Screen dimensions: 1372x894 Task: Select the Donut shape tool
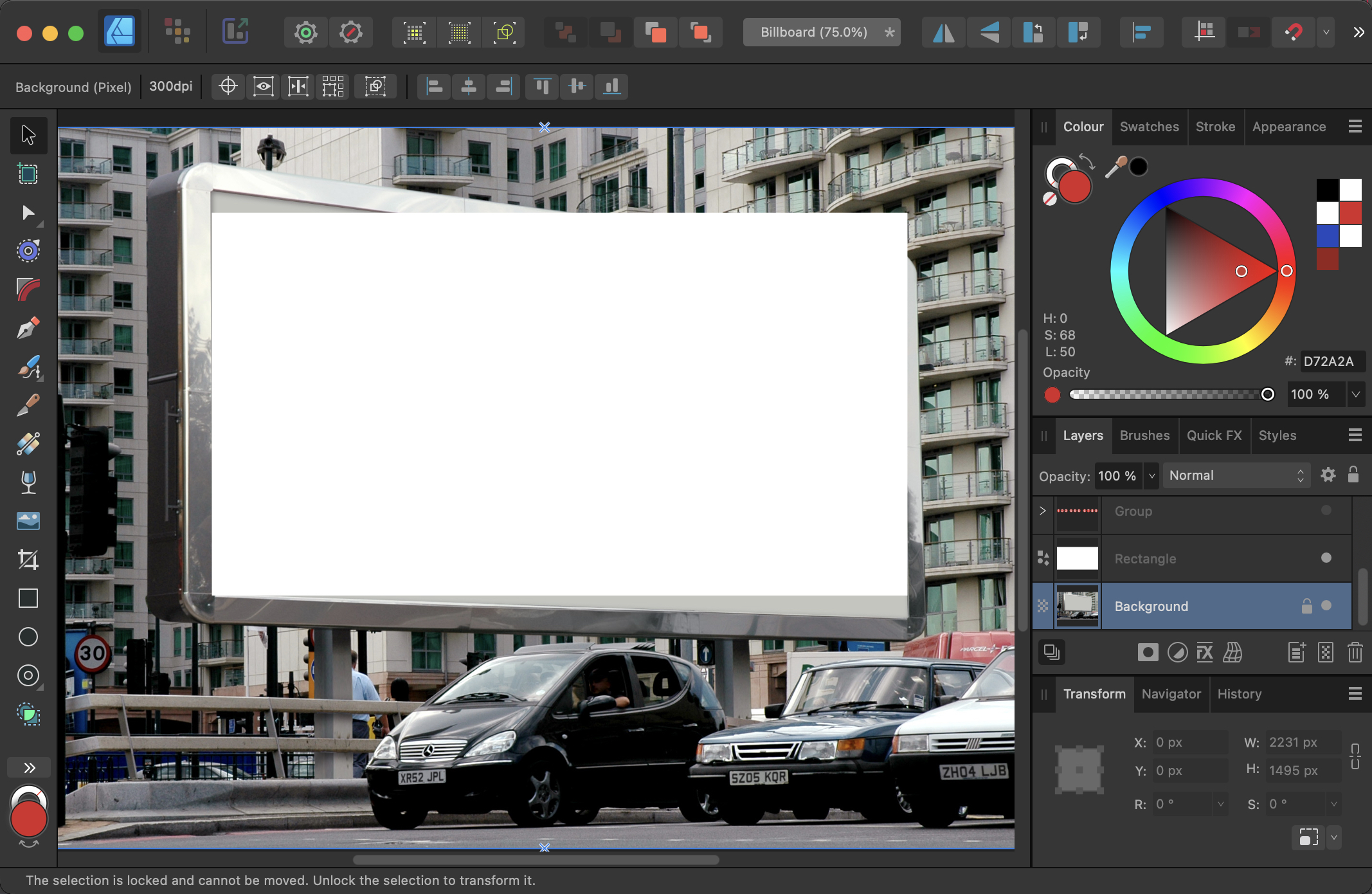[x=28, y=675]
